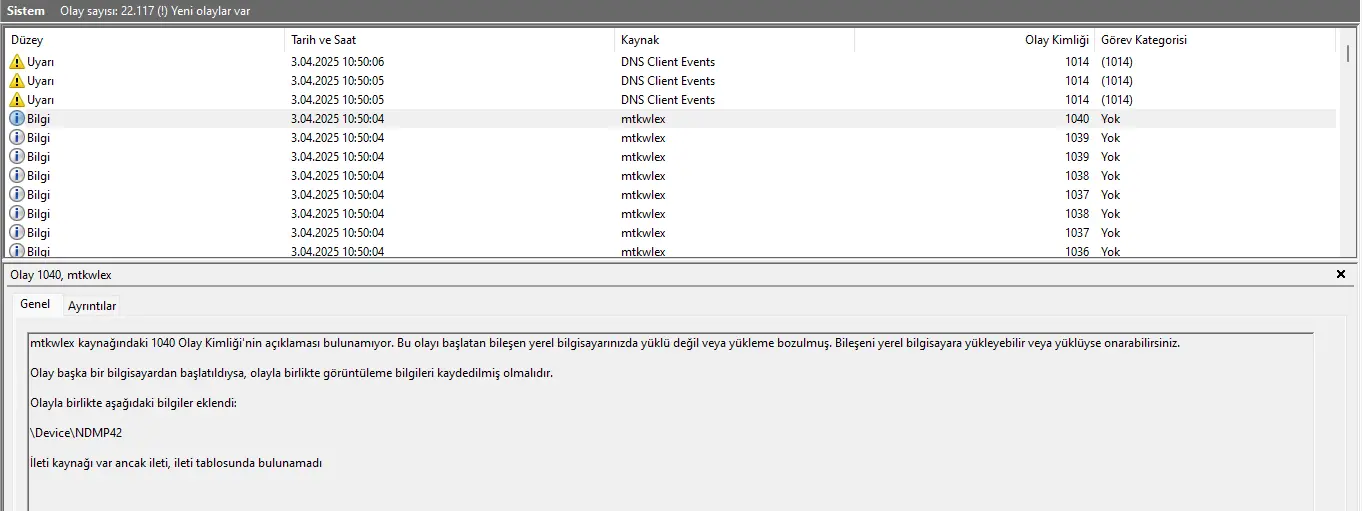The height and width of the screenshot is (511, 1362).
Task: Close the Olay 1040 details pane
Action: (x=1341, y=274)
